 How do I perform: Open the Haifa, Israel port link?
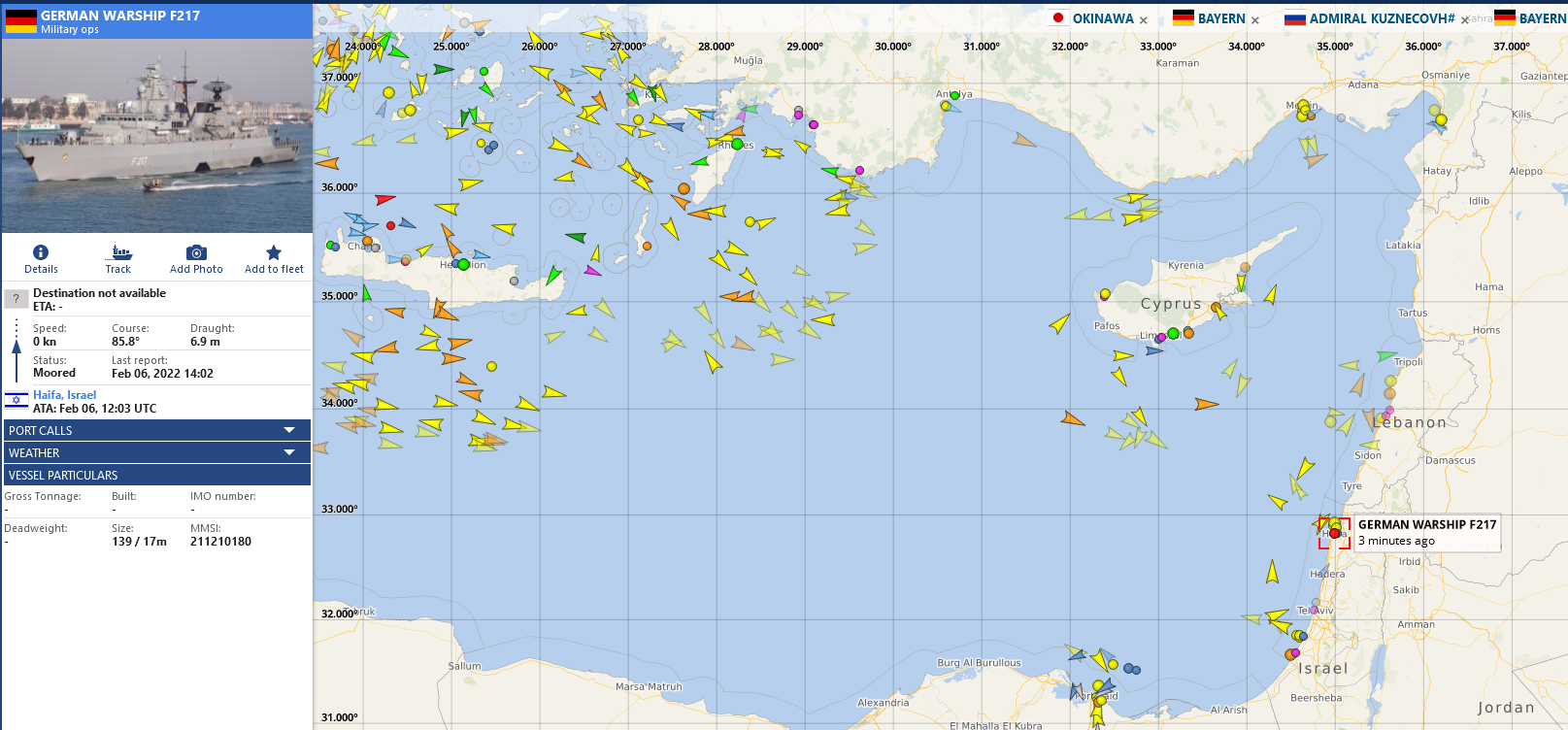pos(64,395)
